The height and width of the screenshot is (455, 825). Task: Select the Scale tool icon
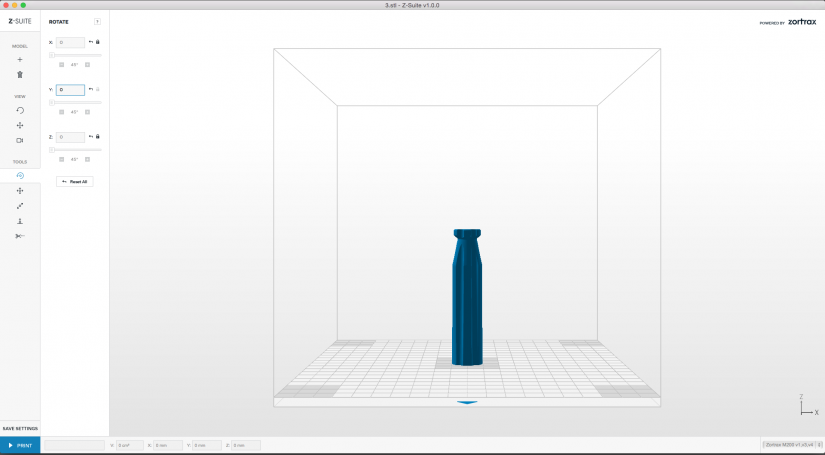tap(20, 206)
